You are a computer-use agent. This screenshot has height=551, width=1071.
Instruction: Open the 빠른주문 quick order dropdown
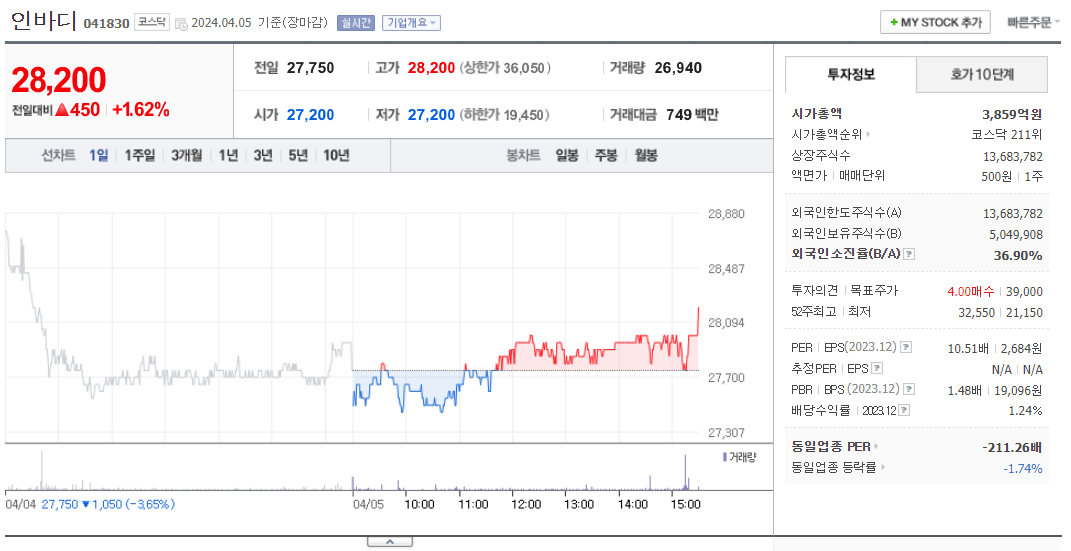pos(1033,23)
